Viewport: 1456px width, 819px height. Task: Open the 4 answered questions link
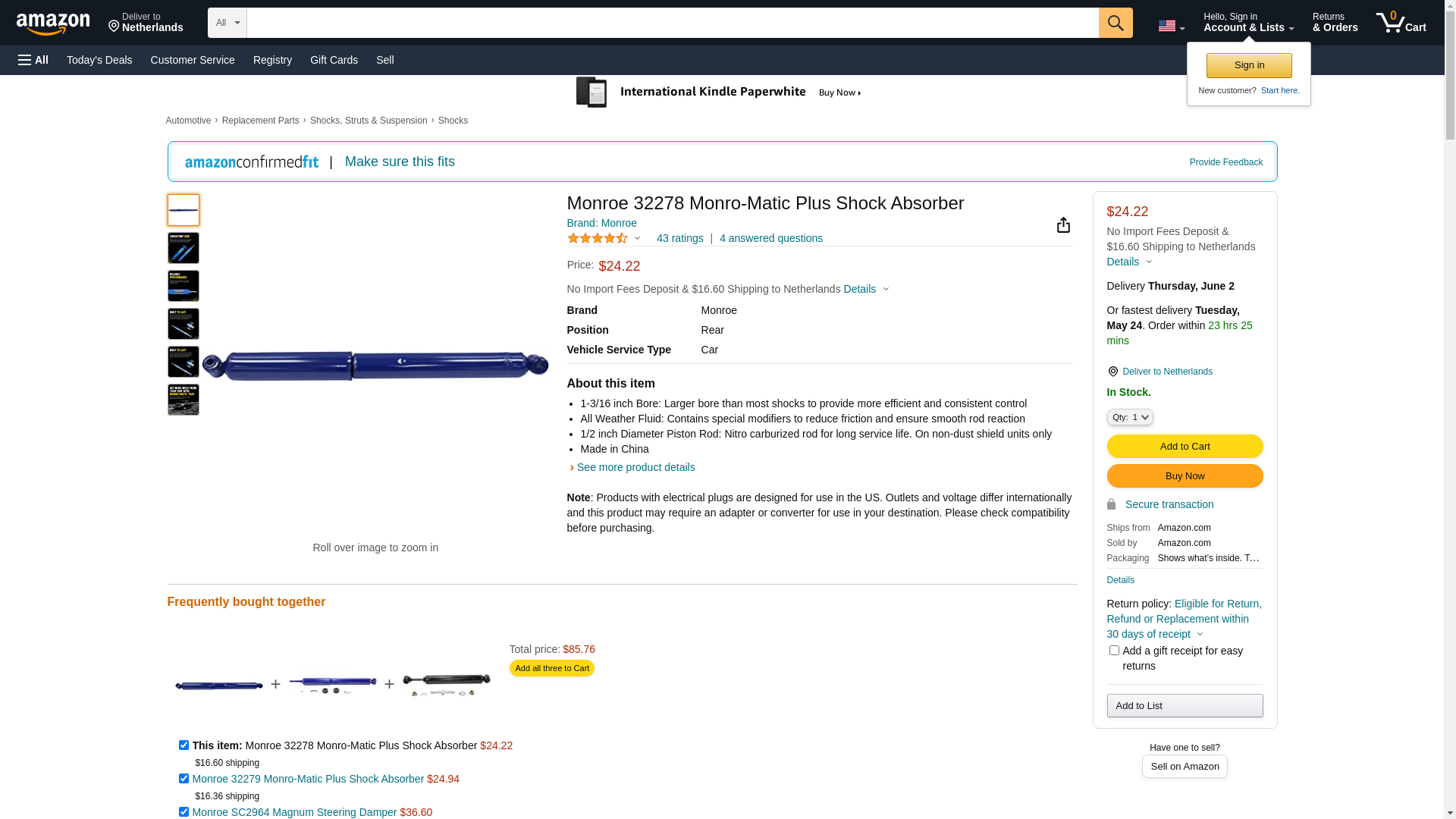[x=770, y=238]
